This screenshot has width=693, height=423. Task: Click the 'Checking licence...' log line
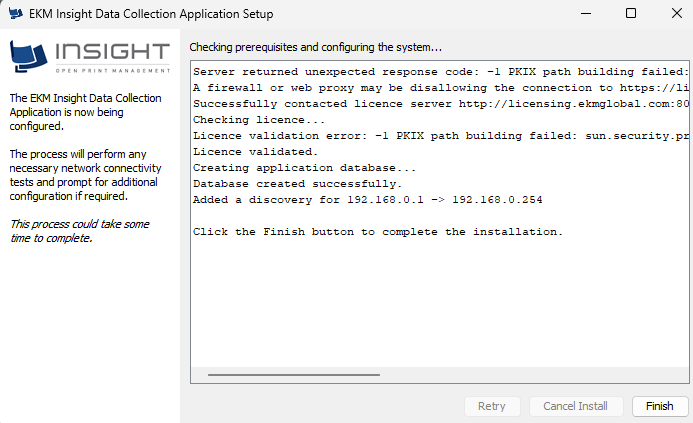coord(259,120)
